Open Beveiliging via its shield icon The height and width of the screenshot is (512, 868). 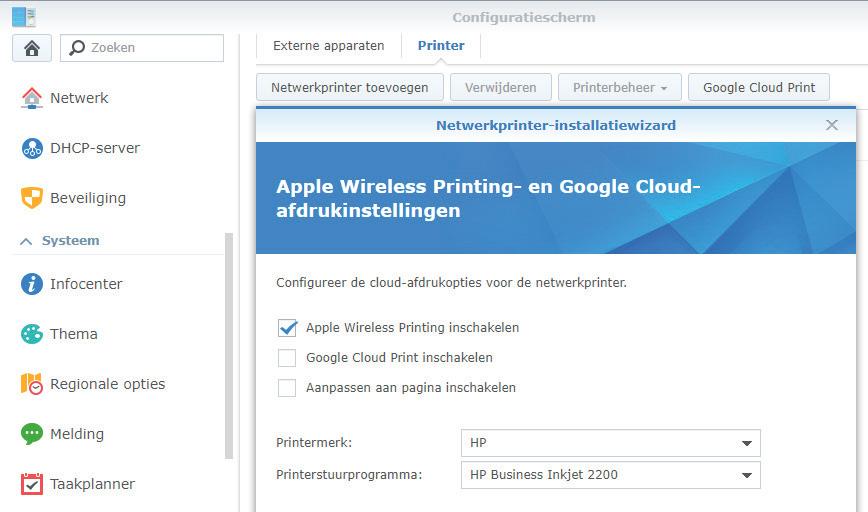[32, 198]
